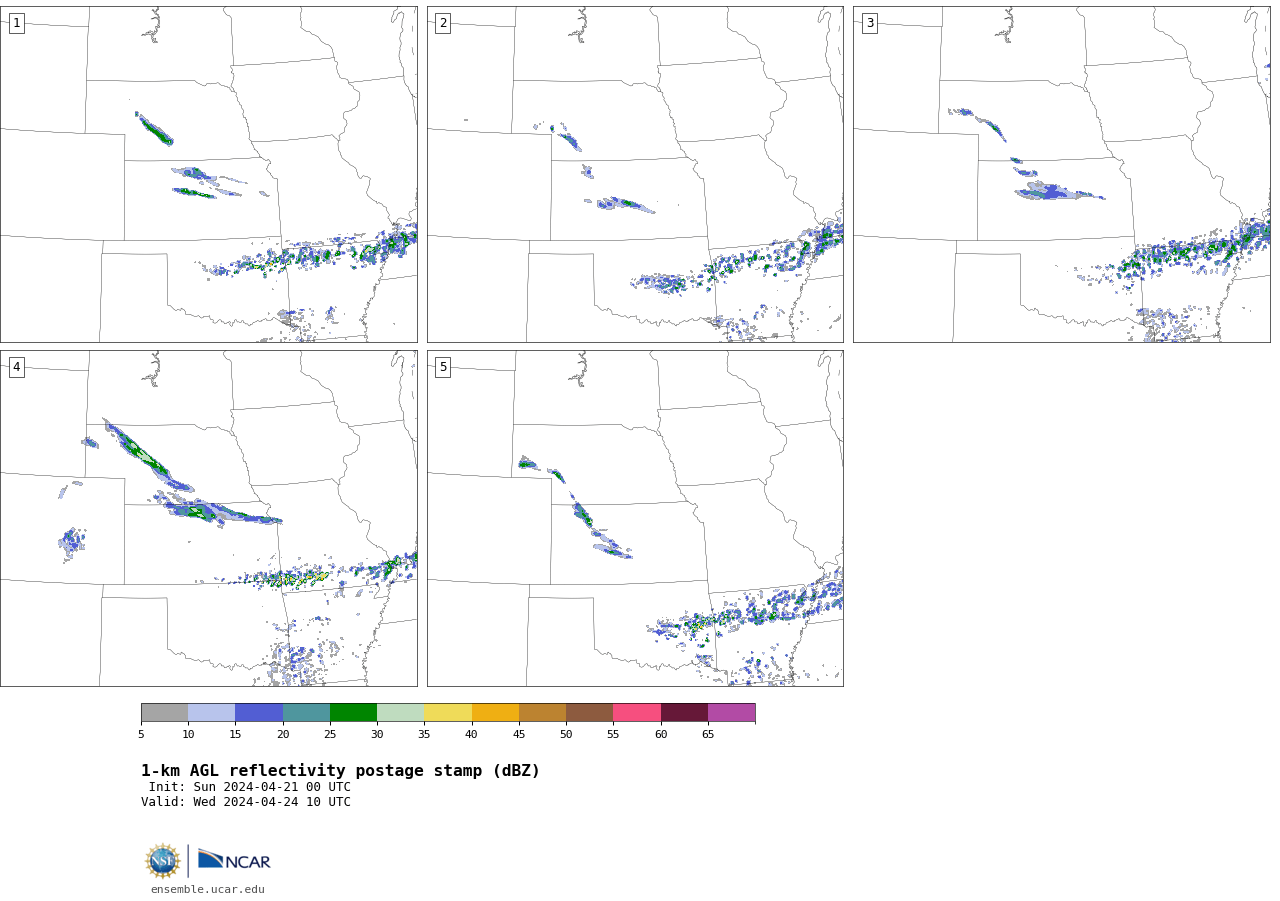Viewport: 1280px width, 901px height.
Task: Click panel label number 3
Action: click(869, 23)
